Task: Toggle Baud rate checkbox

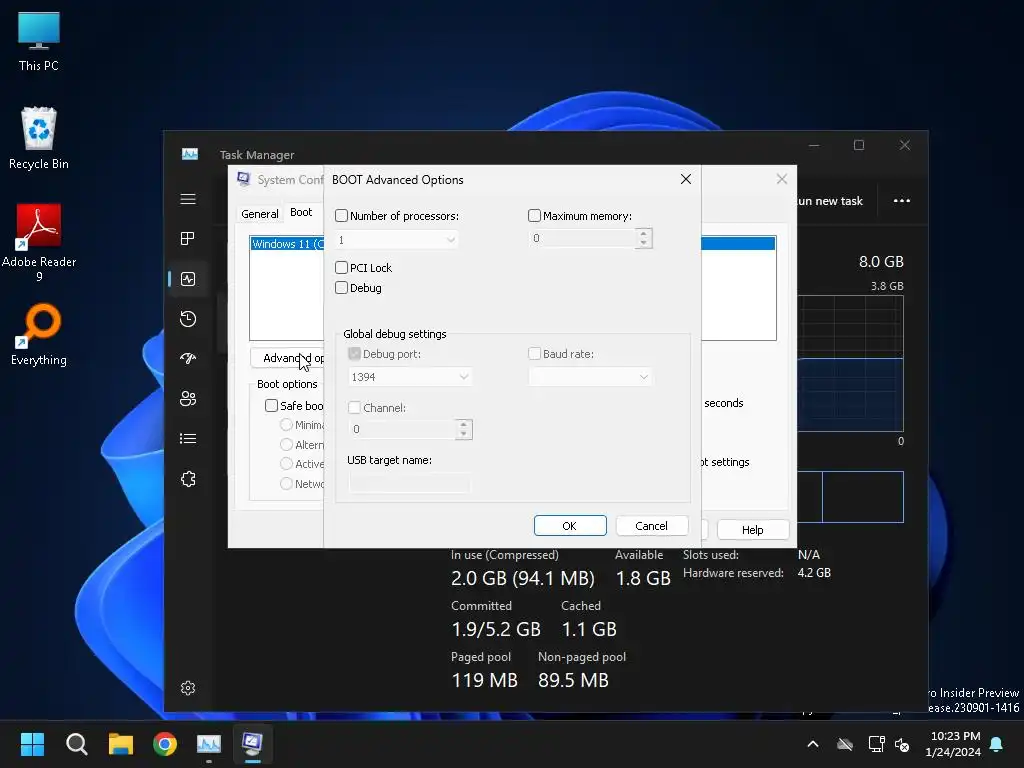Action: (534, 353)
